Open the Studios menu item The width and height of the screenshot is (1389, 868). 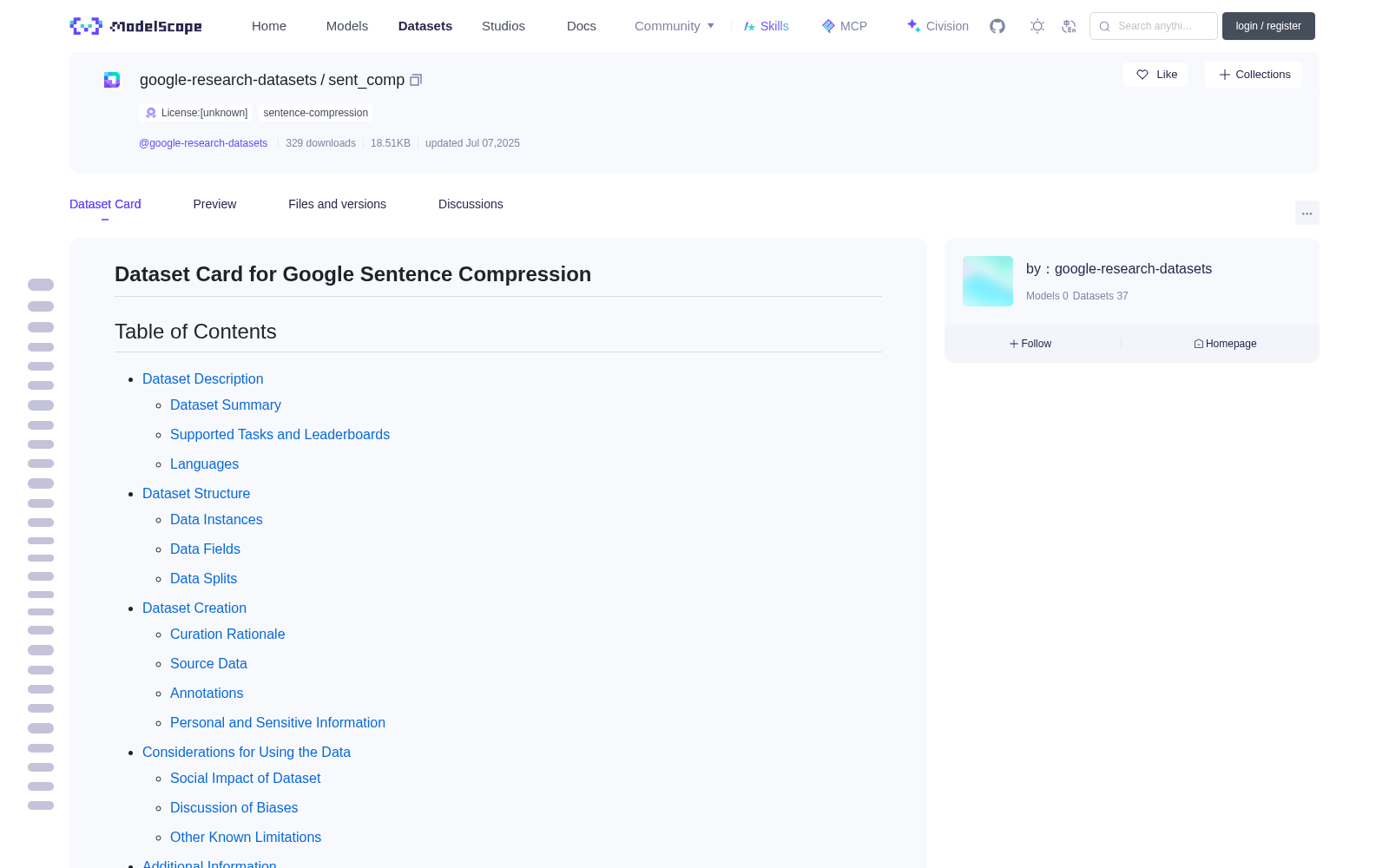pos(504,26)
